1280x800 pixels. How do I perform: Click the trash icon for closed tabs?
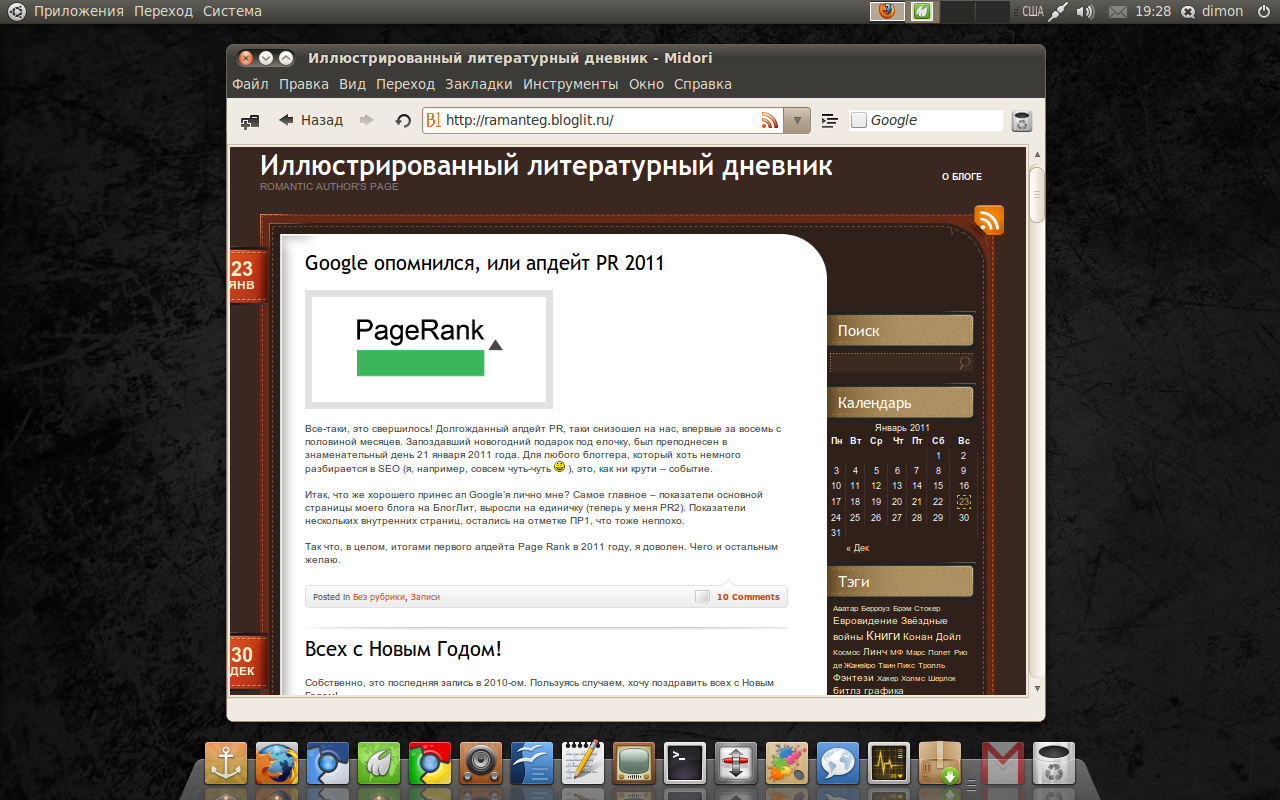(x=1021, y=121)
